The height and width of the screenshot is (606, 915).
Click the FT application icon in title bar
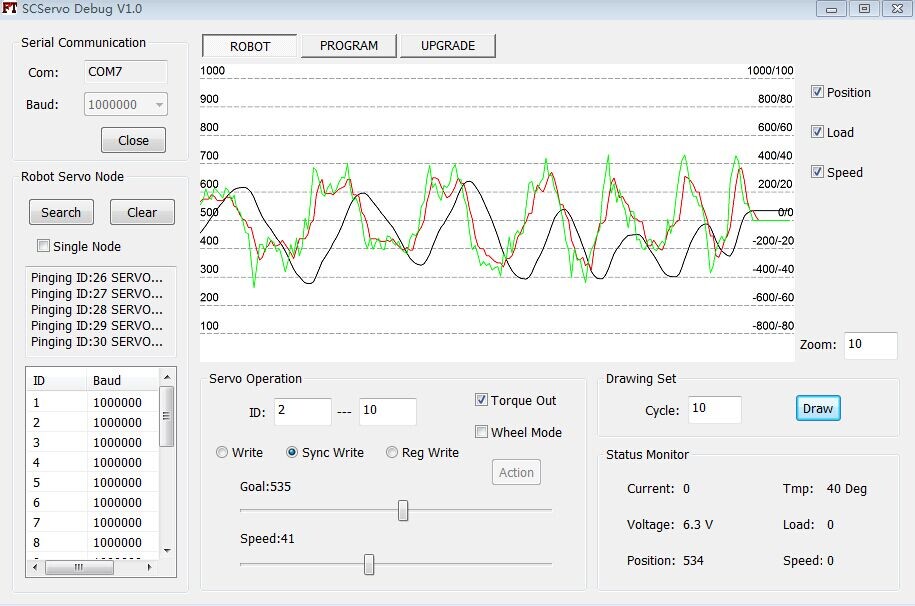coord(9,8)
